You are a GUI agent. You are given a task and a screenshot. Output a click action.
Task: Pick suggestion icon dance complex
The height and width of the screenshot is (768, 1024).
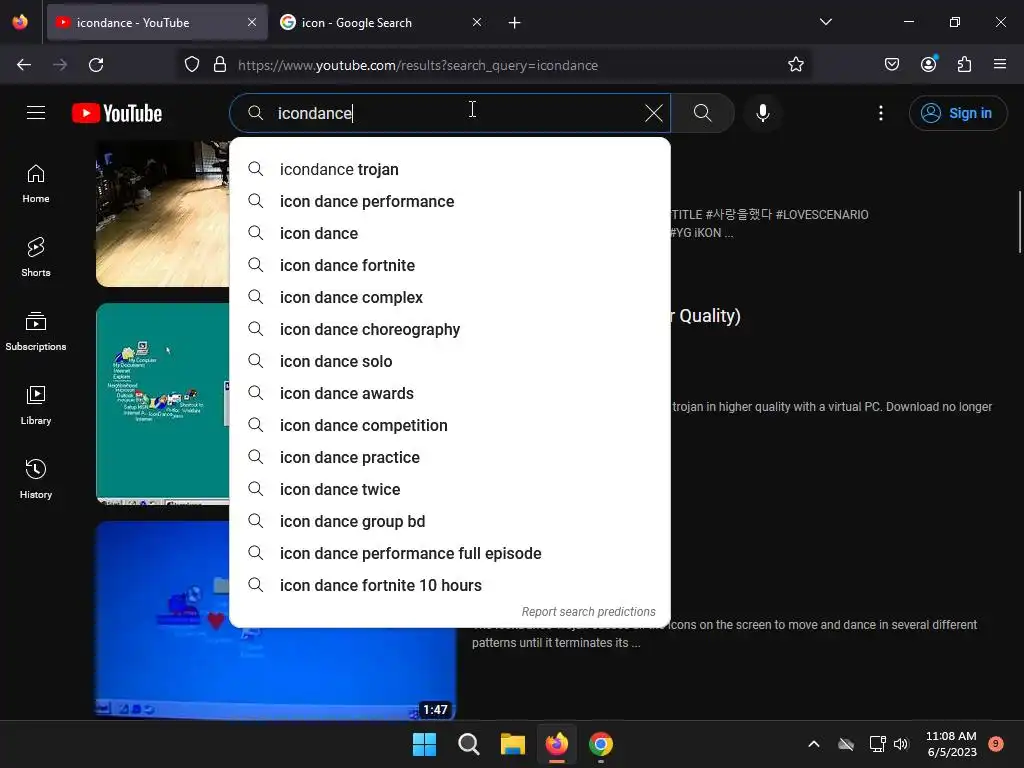click(450, 297)
